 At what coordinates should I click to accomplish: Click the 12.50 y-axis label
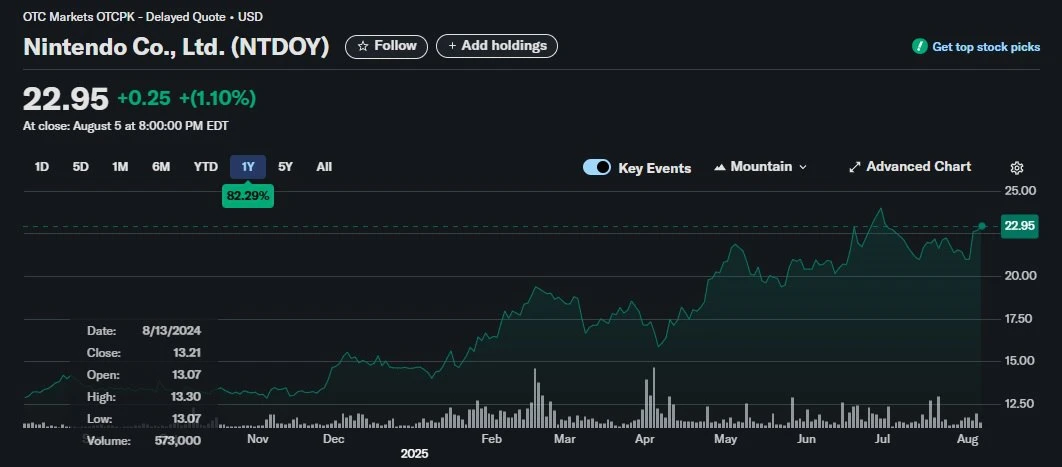click(1019, 404)
